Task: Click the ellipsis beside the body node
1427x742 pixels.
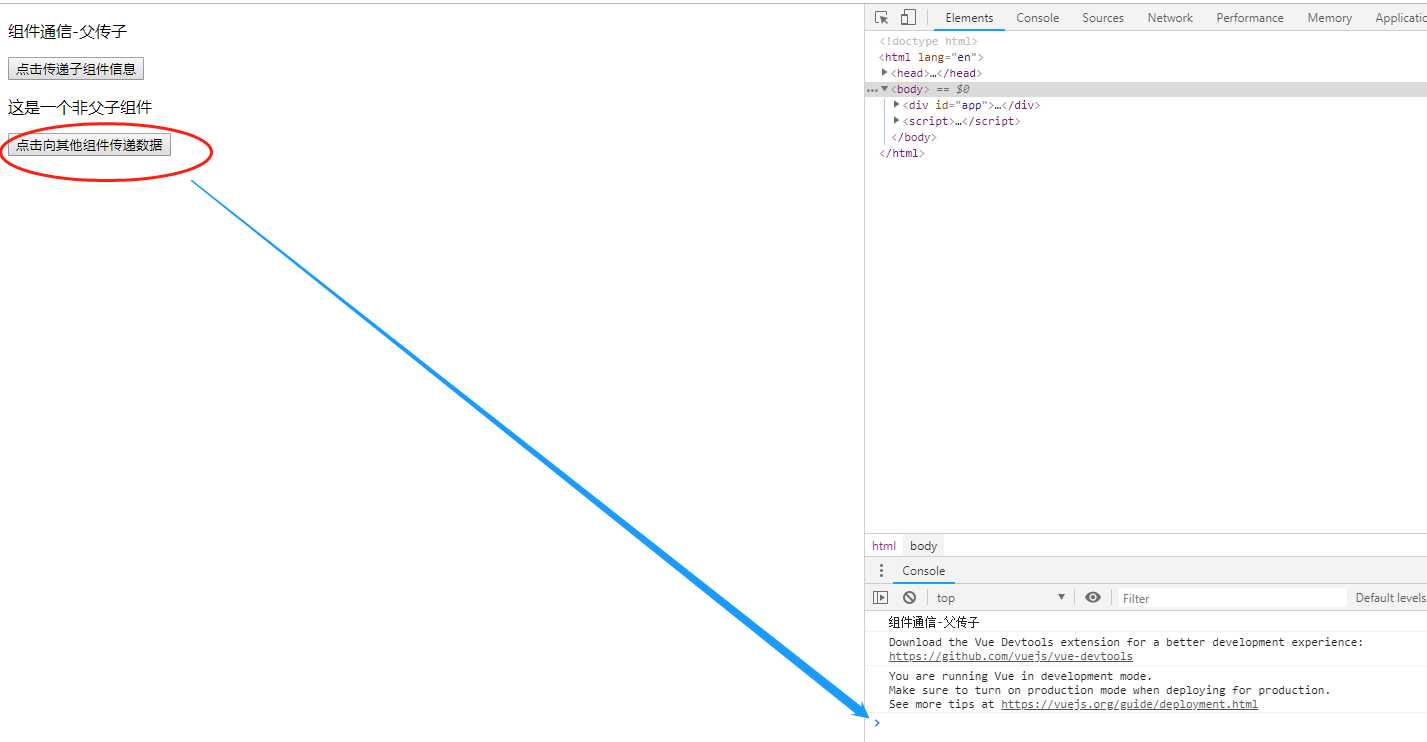Action: (x=872, y=90)
